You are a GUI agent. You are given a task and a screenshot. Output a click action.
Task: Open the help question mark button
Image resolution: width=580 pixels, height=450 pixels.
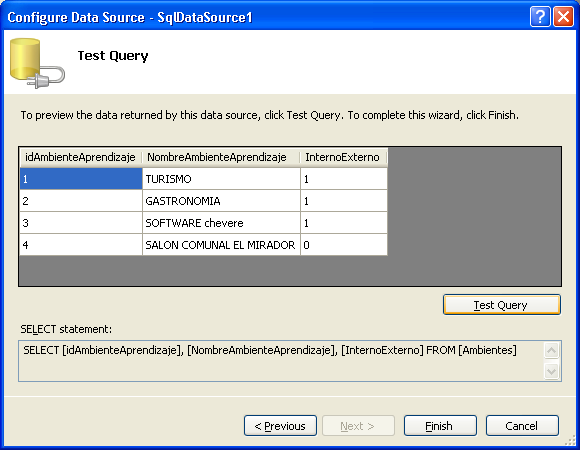(x=540, y=17)
